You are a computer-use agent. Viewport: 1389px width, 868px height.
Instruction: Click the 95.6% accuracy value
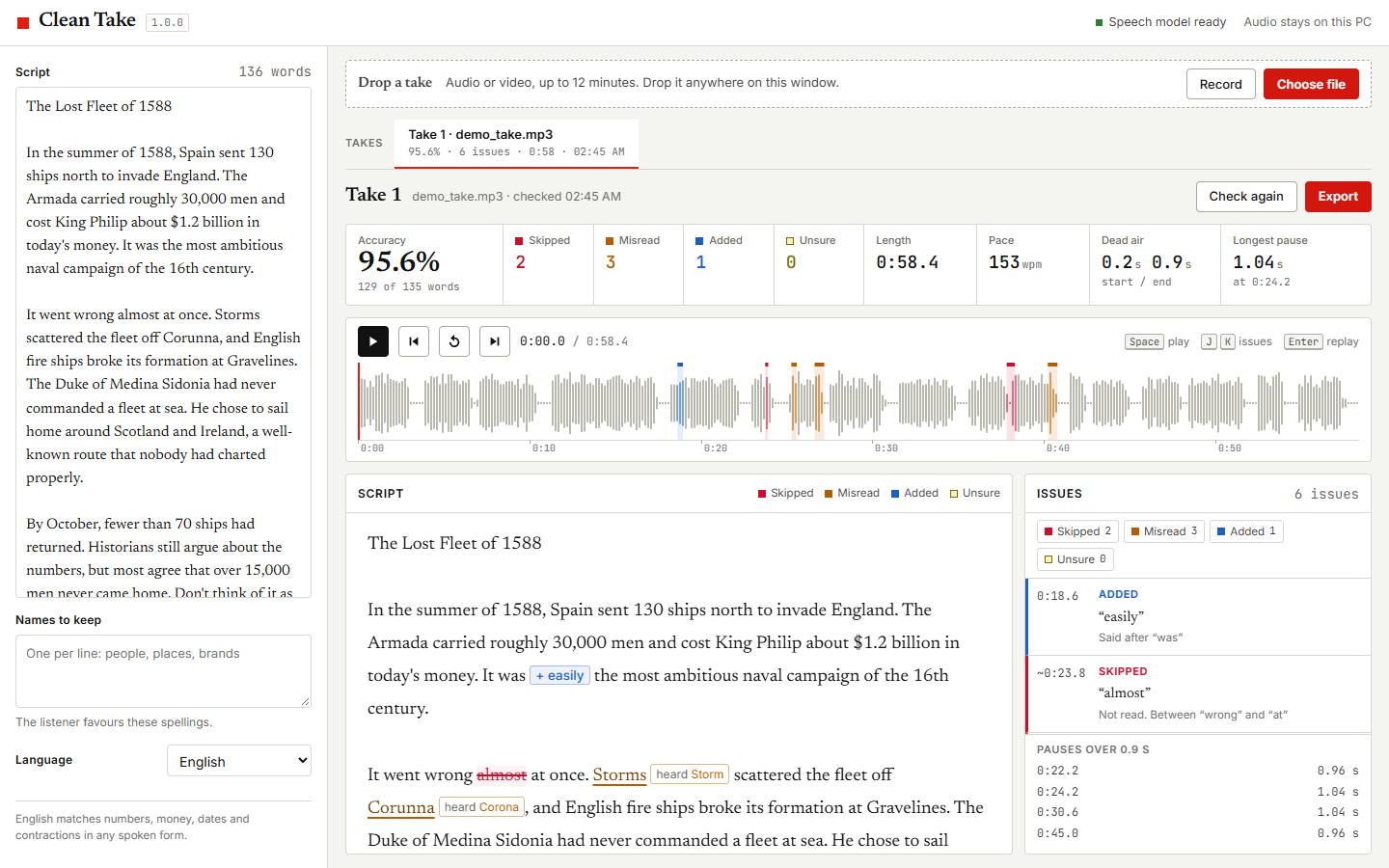point(399,261)
